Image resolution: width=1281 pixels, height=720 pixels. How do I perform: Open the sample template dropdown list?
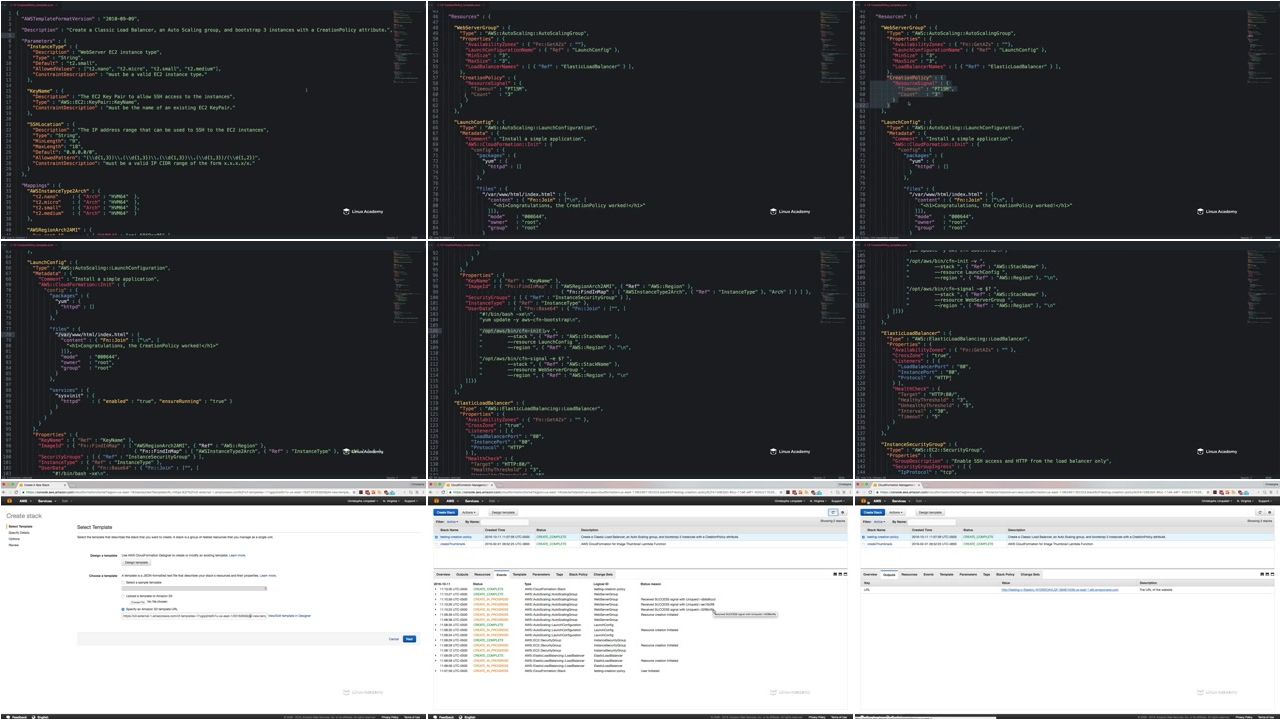click(194, 588)
